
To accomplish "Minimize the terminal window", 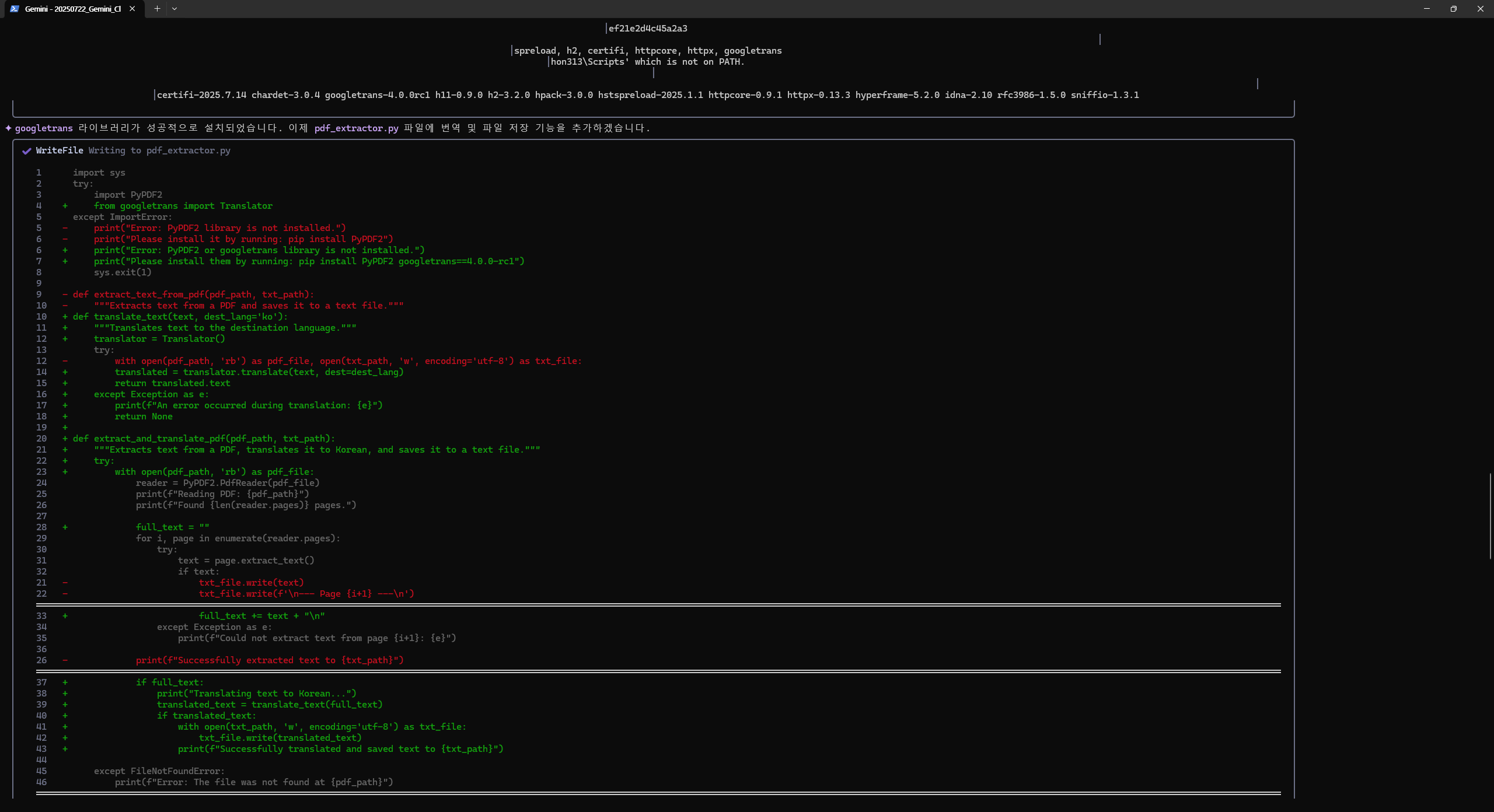I will pos(1427,9).
